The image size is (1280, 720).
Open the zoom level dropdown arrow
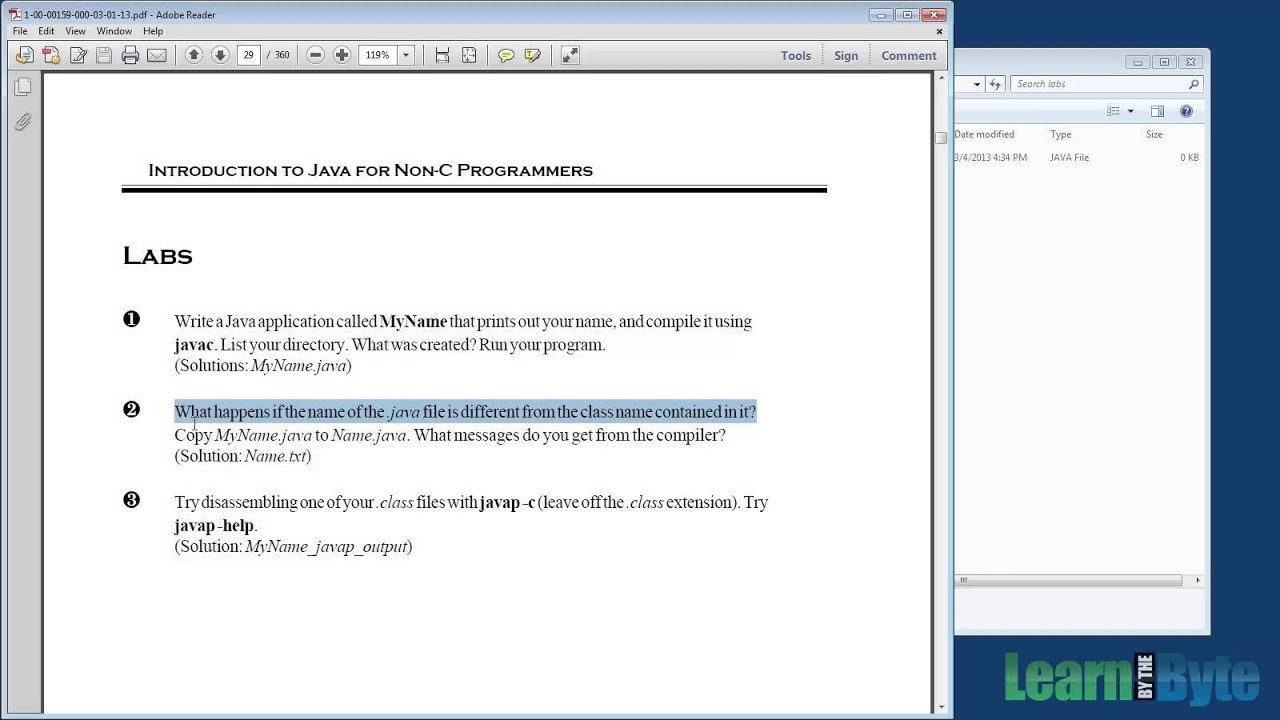[405, 55]
